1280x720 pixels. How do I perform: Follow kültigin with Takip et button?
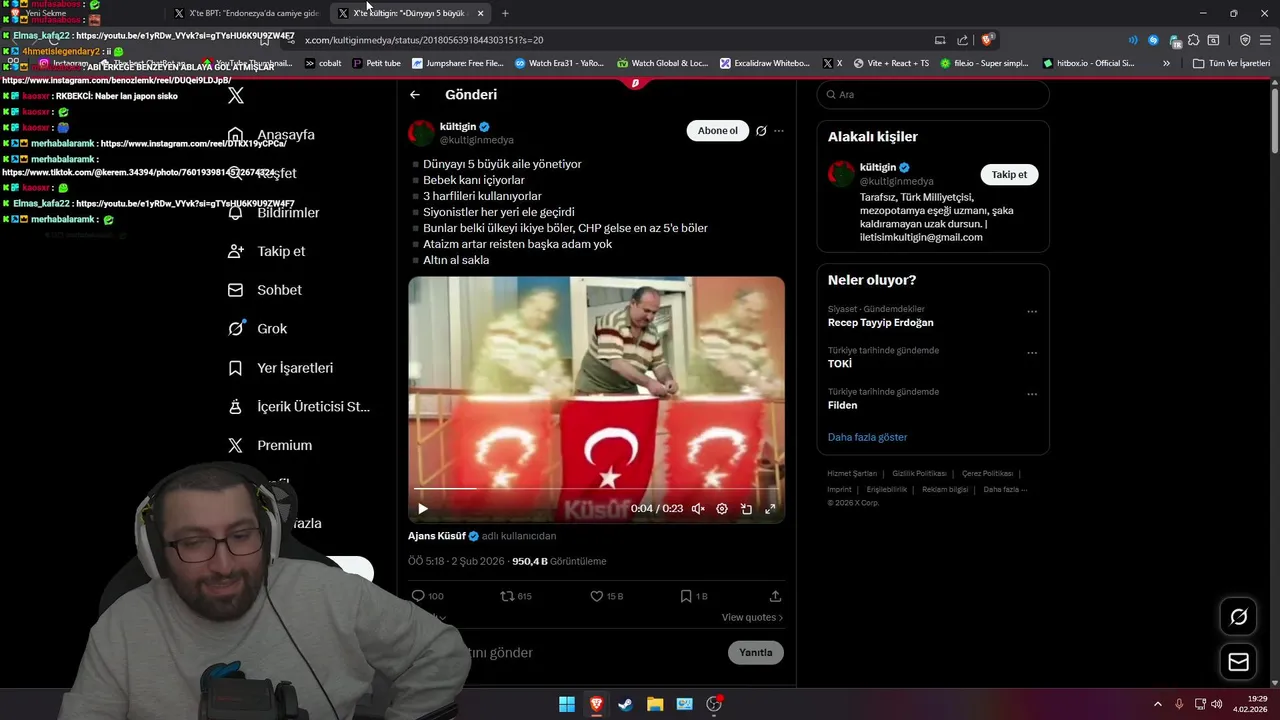point(1009,175)
